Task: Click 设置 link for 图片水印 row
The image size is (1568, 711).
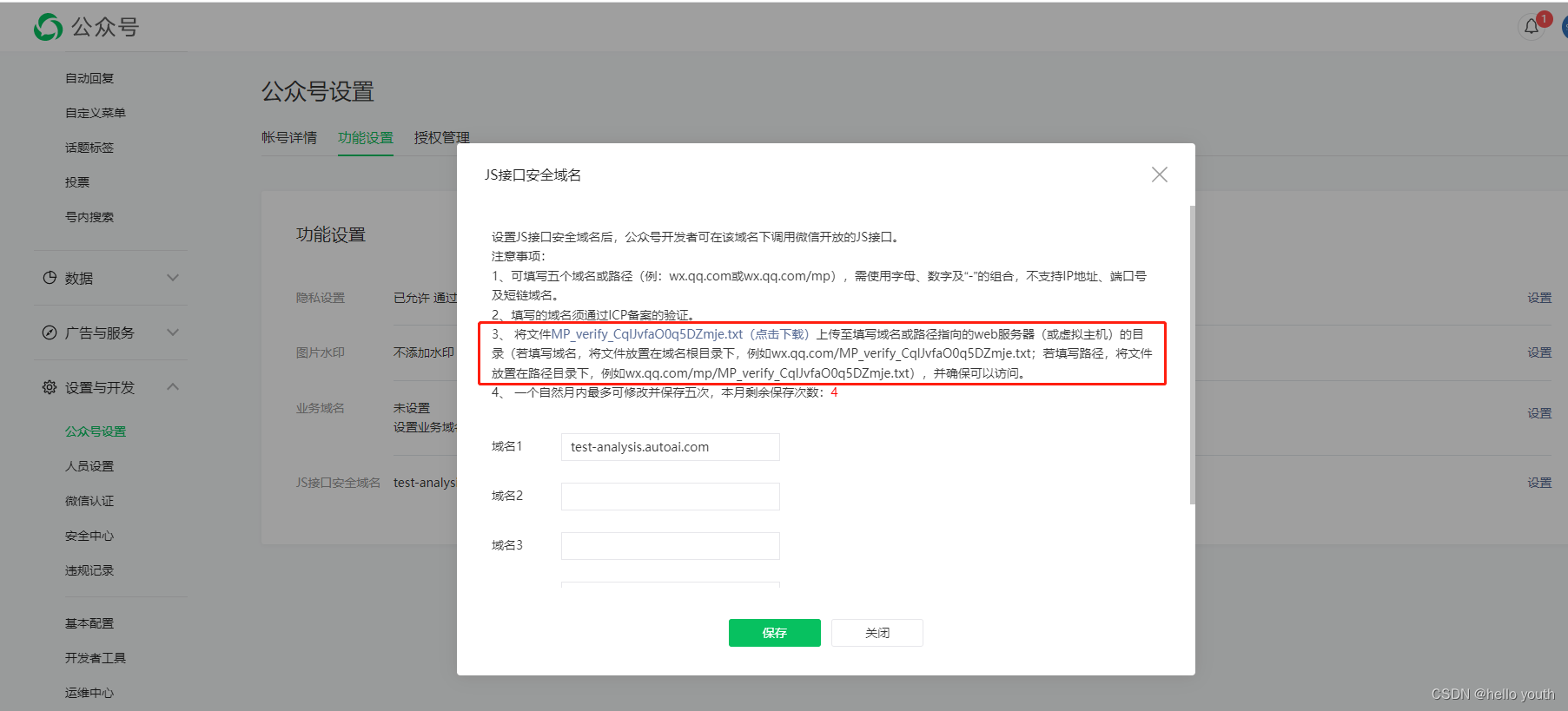Action: [x=1539, y=352]
